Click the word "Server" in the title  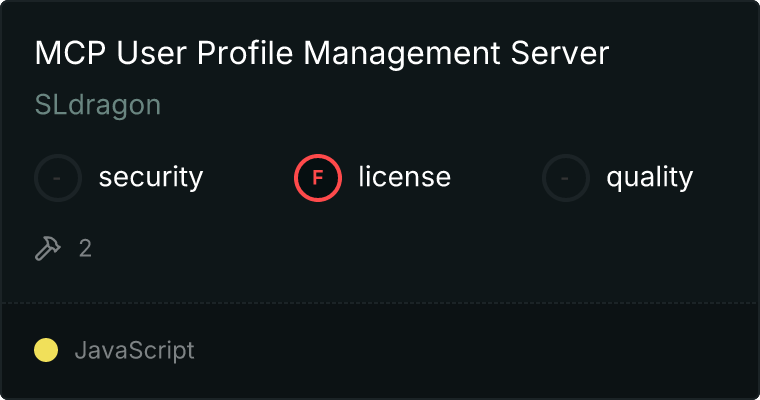coord(562,54)
